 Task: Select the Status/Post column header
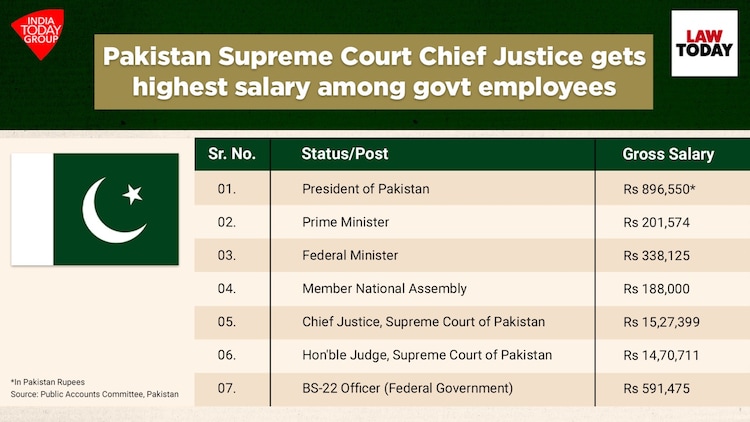(344, 154)
